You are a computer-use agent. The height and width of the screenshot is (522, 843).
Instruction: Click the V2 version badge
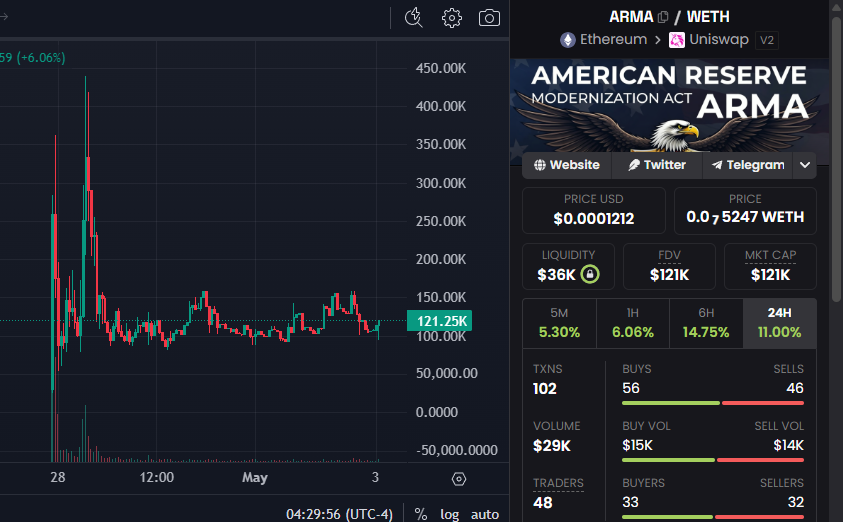click(x=767, y=40)
